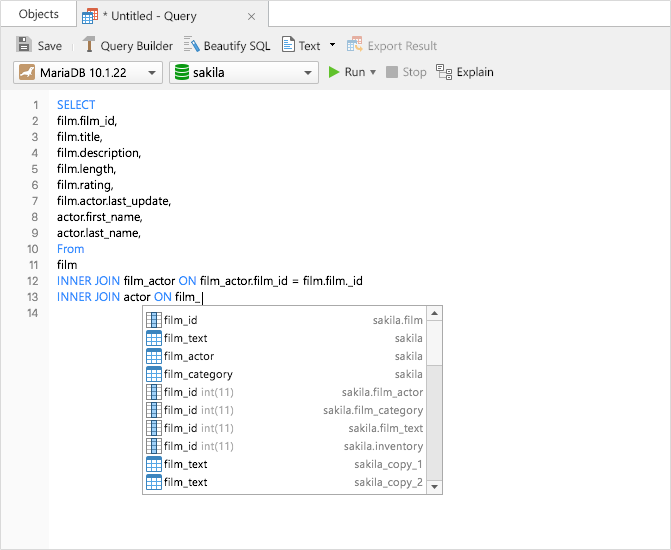Click the Text document icon
Image resolution: width=671 pixels, height=550 pixels.
(x=288, y=45)
